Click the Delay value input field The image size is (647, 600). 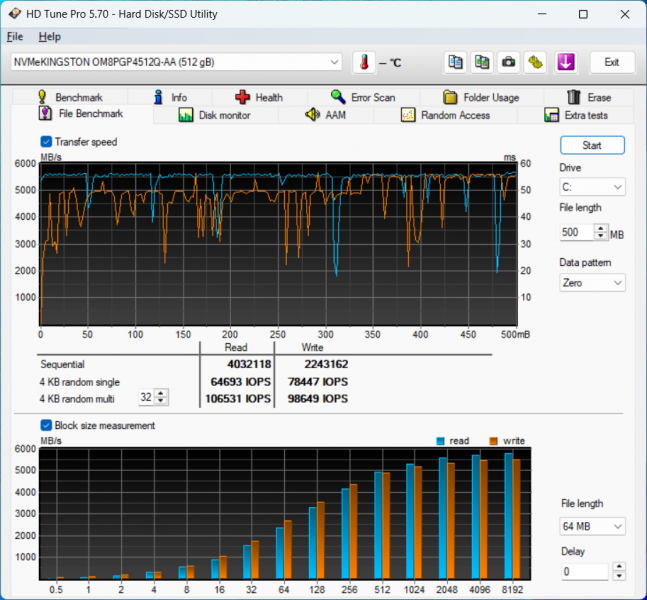584,572
